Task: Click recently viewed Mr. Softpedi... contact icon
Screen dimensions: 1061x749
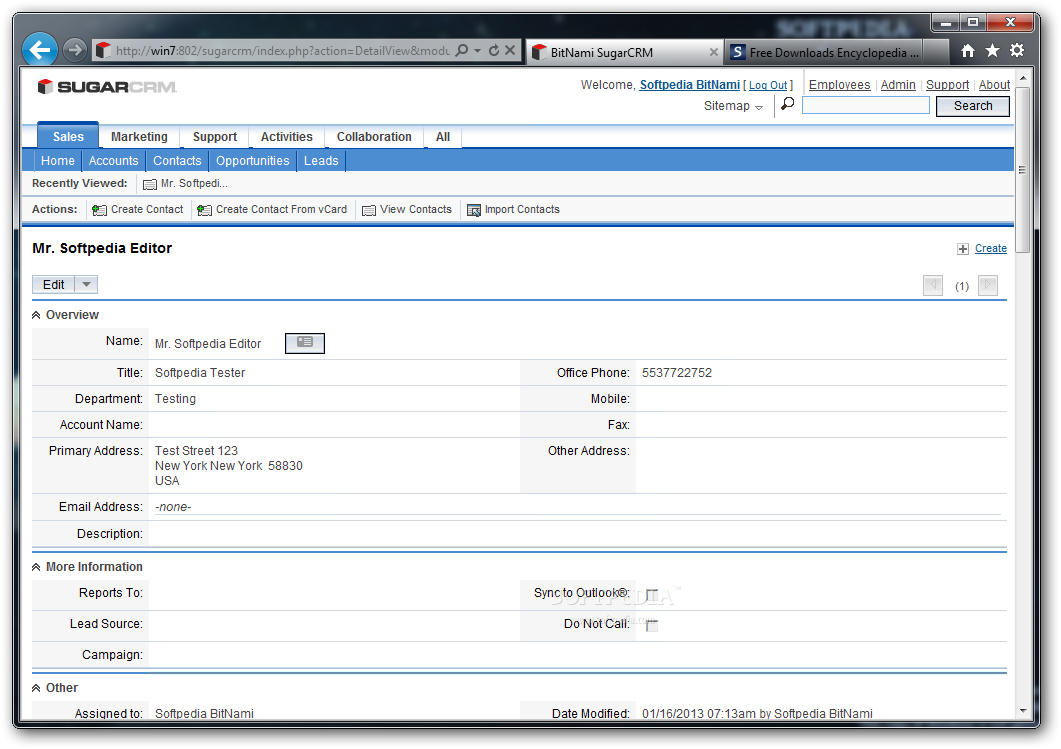Action: coord(150,184)
